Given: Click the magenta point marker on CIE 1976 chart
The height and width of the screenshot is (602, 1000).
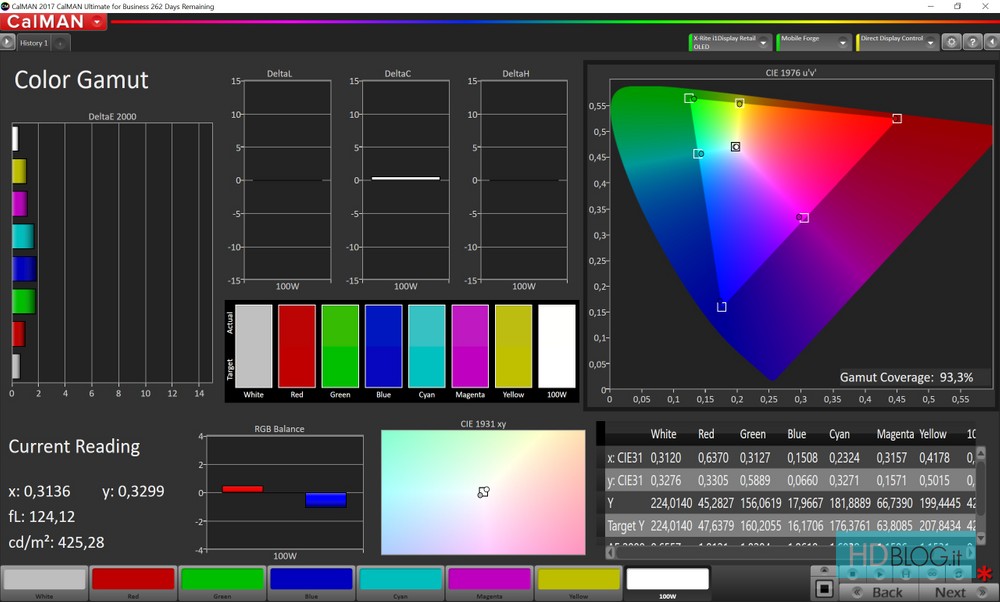Looking at the screenshot, I should [x=802, y=218].
